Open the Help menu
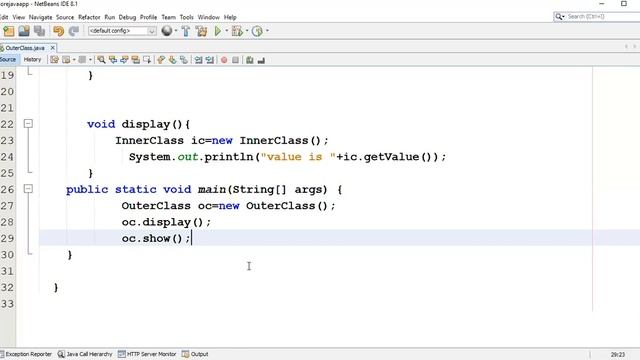This screenshot has height=360, width=640. pos(230,17)
